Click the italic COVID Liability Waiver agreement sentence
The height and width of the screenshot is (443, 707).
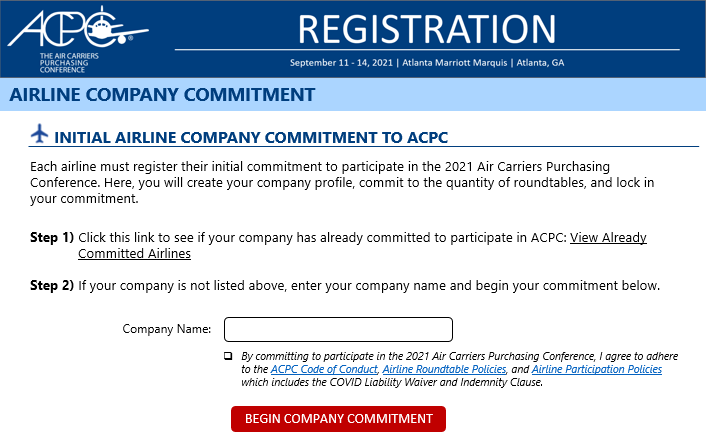point(459,369)
